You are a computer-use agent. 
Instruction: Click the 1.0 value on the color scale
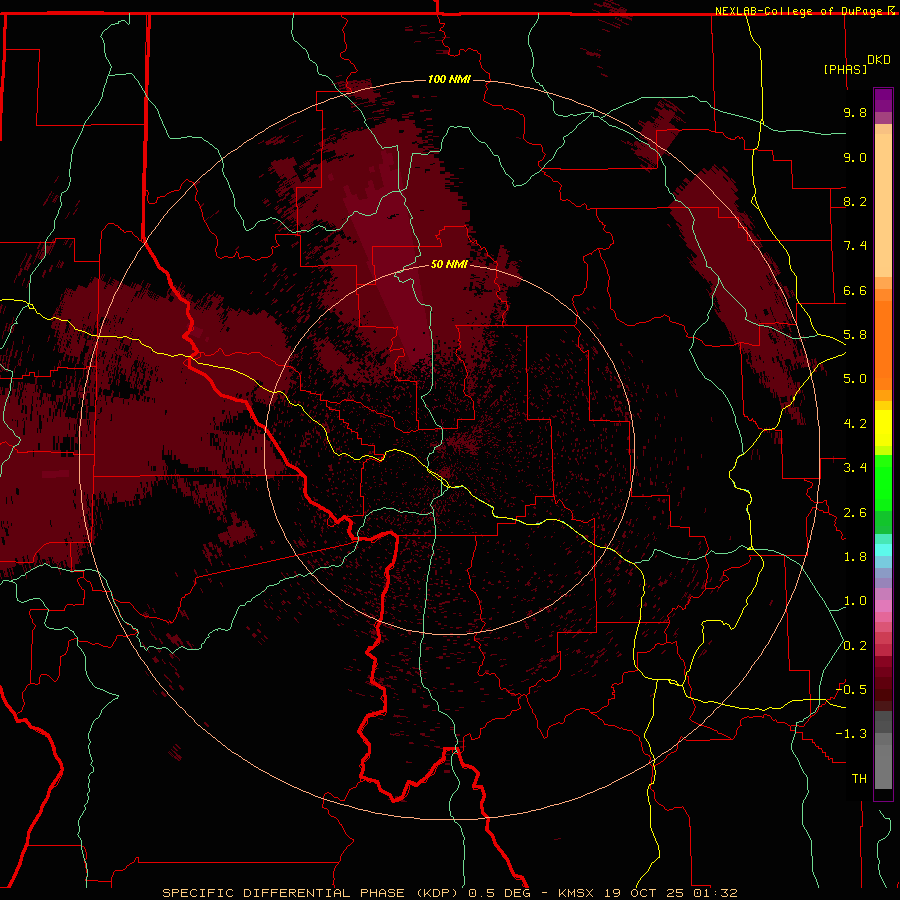pos(855,601)
